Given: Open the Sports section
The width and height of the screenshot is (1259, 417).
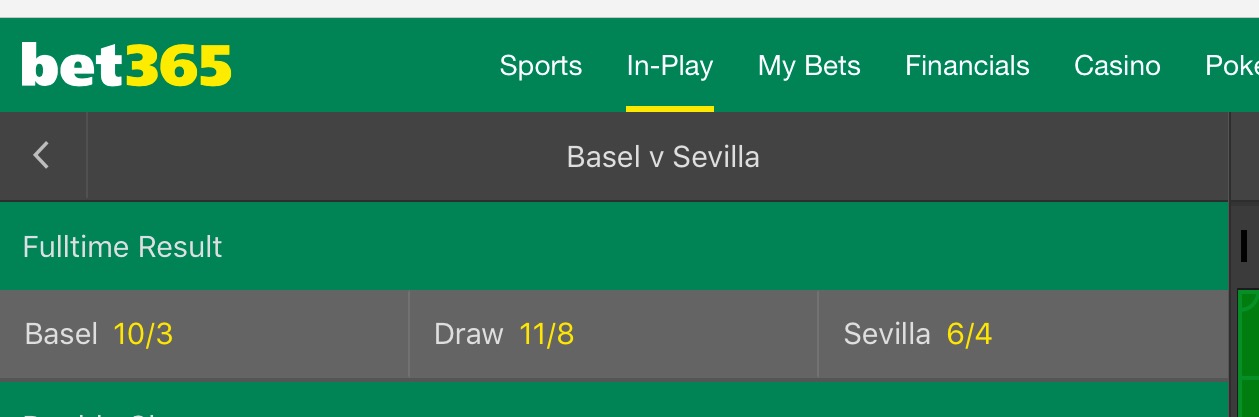Looking at the screenshot, I should [540, 66].
